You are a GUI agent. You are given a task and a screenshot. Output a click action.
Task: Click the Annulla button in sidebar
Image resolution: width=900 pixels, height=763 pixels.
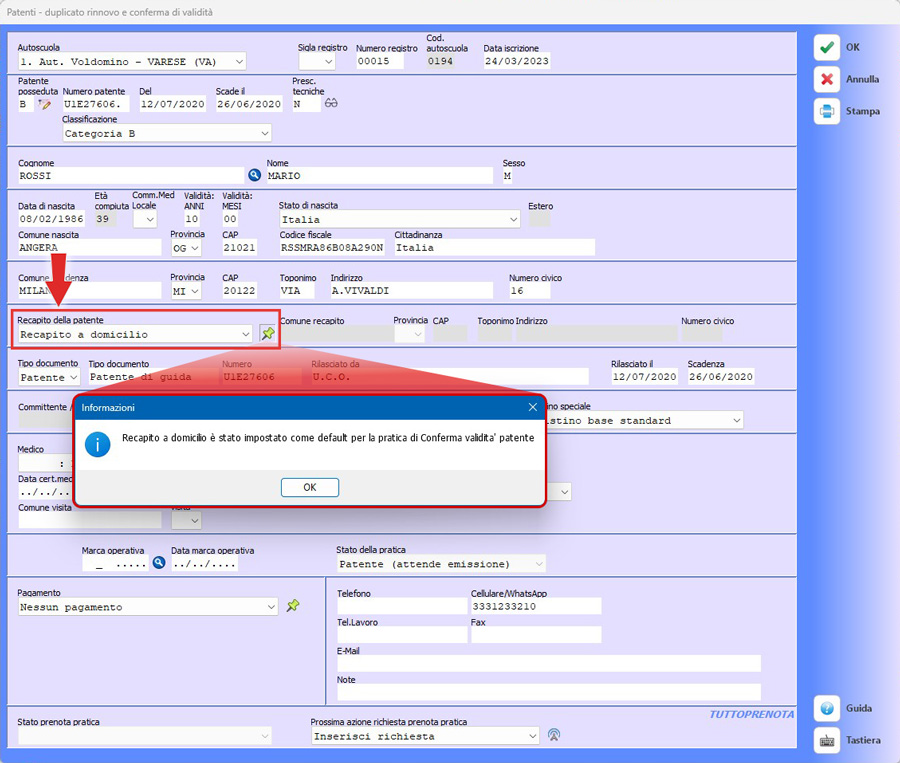[x=827, y=79]
